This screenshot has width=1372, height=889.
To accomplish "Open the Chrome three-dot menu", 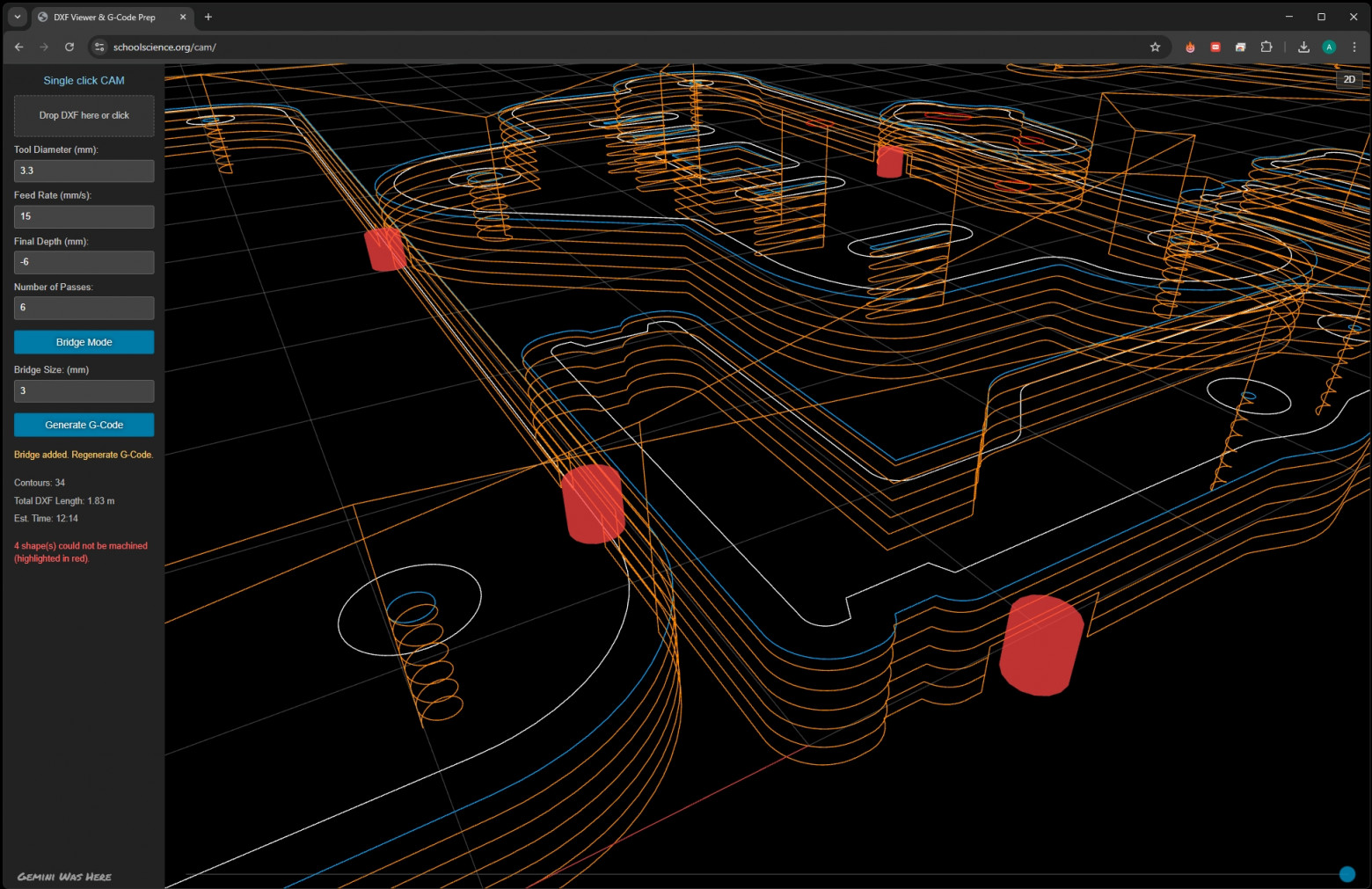I will pos(1354,47).
